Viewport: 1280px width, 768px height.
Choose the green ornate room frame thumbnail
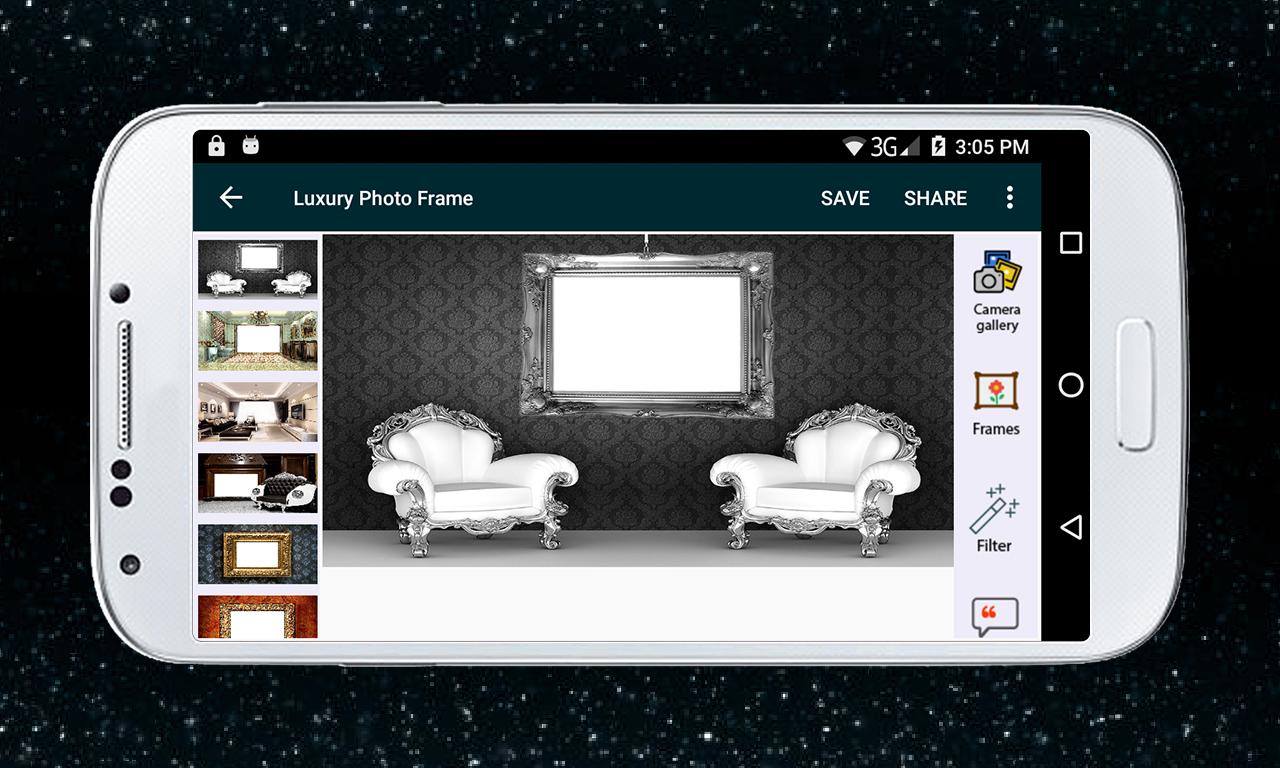tap(258, 341)
